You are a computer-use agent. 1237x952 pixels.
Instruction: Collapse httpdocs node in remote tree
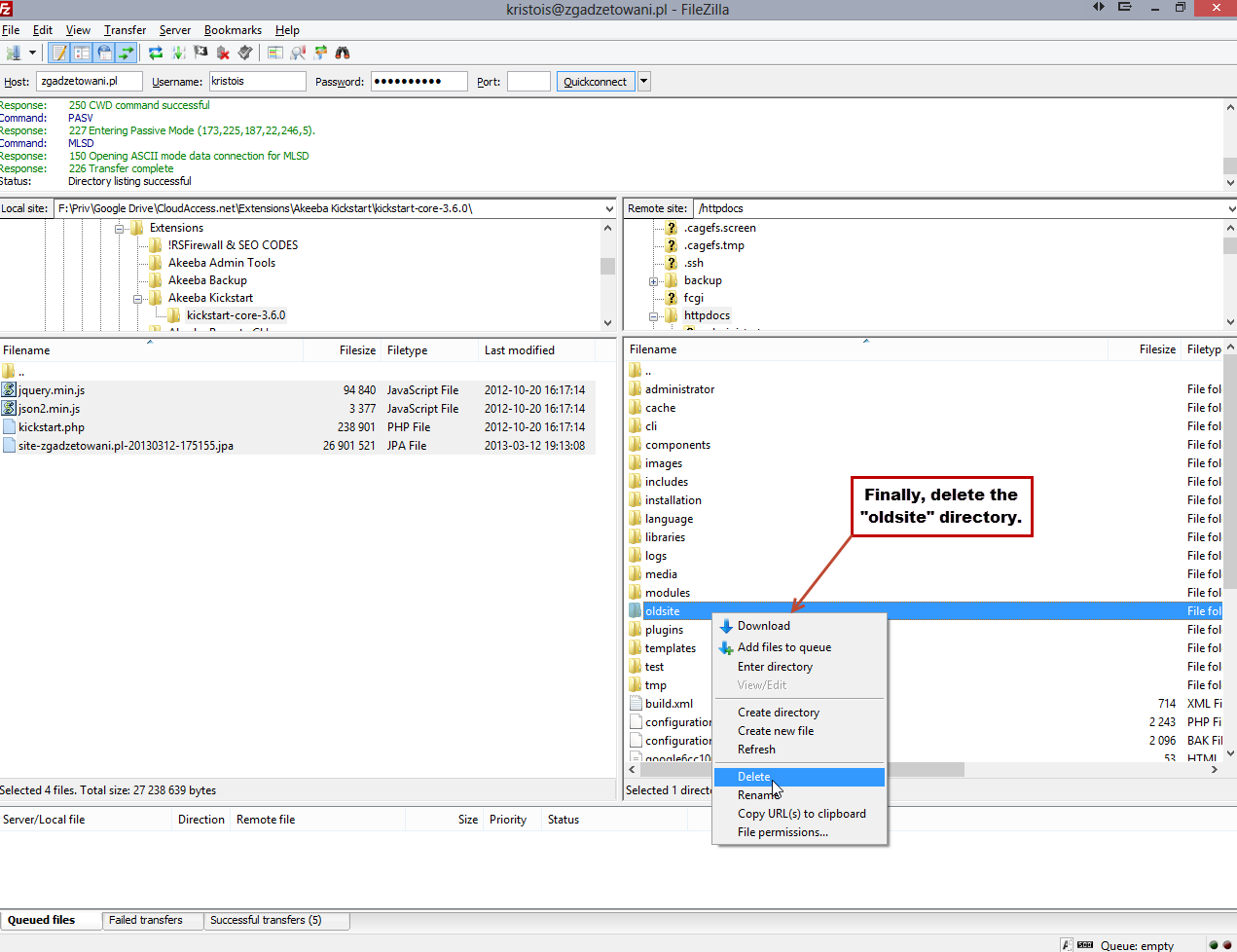(654, 316)
